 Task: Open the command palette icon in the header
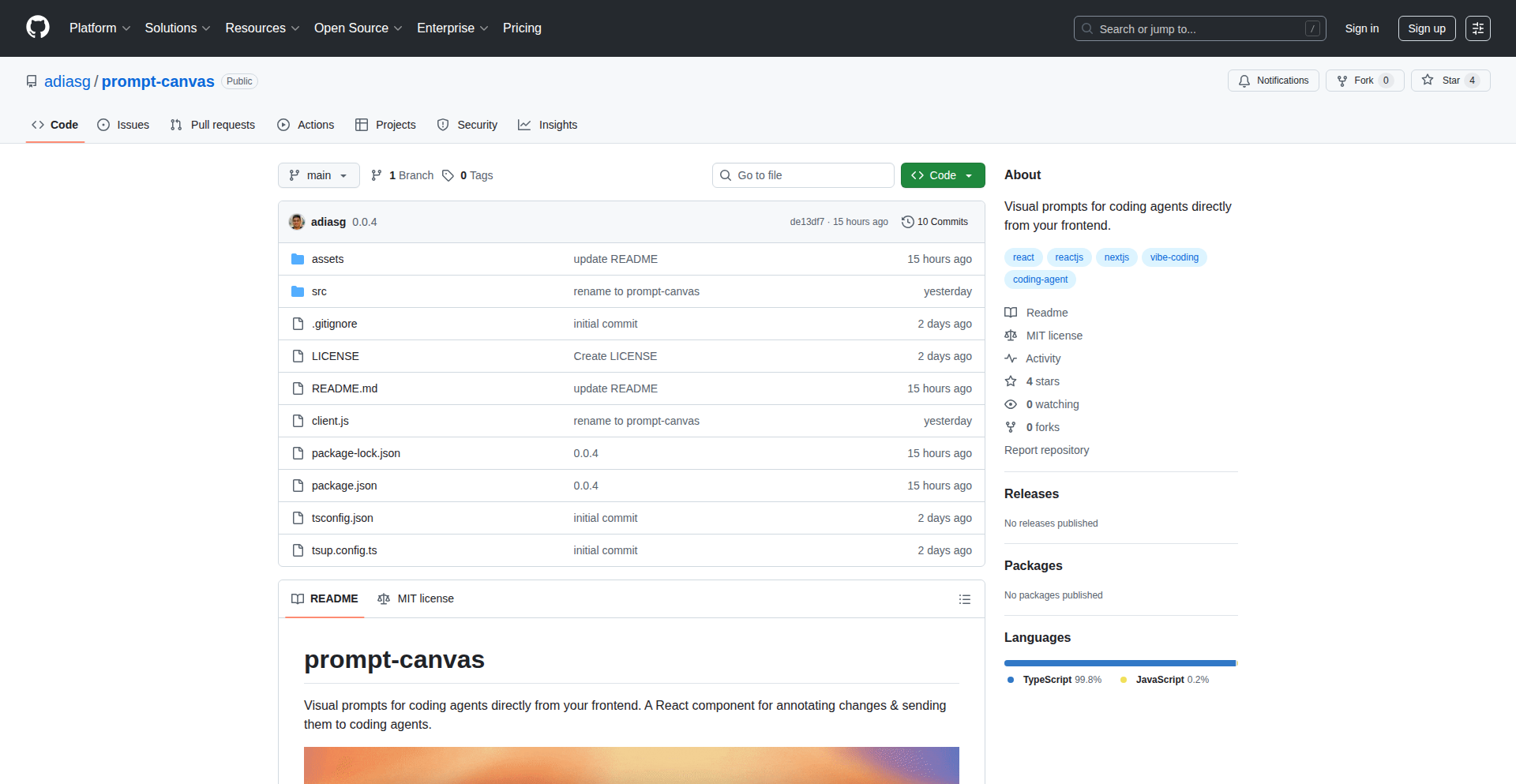(x=1477, y=28)
